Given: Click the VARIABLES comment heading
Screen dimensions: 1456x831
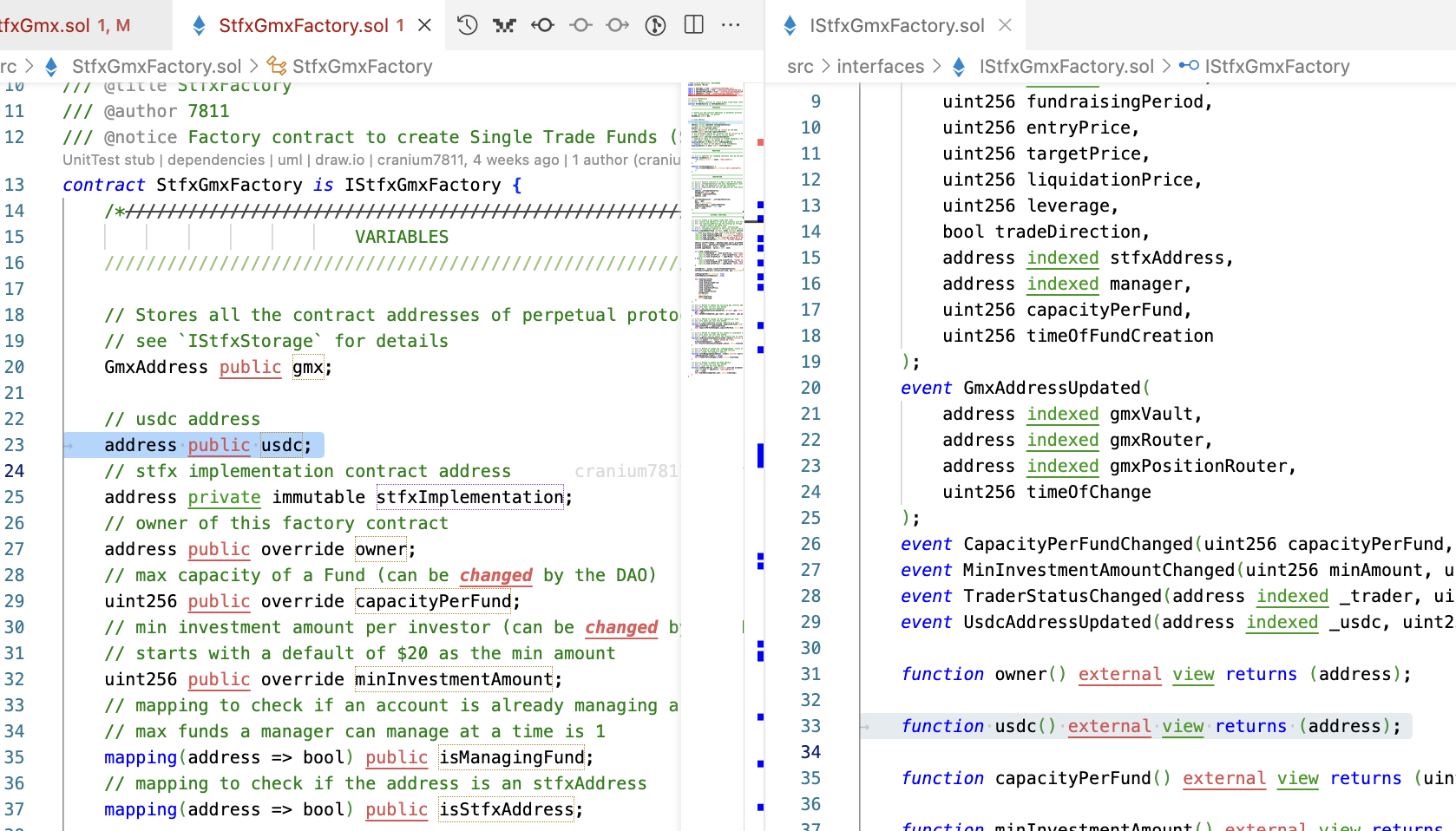Looking at the screenshot, I should (x=402, y=237).
